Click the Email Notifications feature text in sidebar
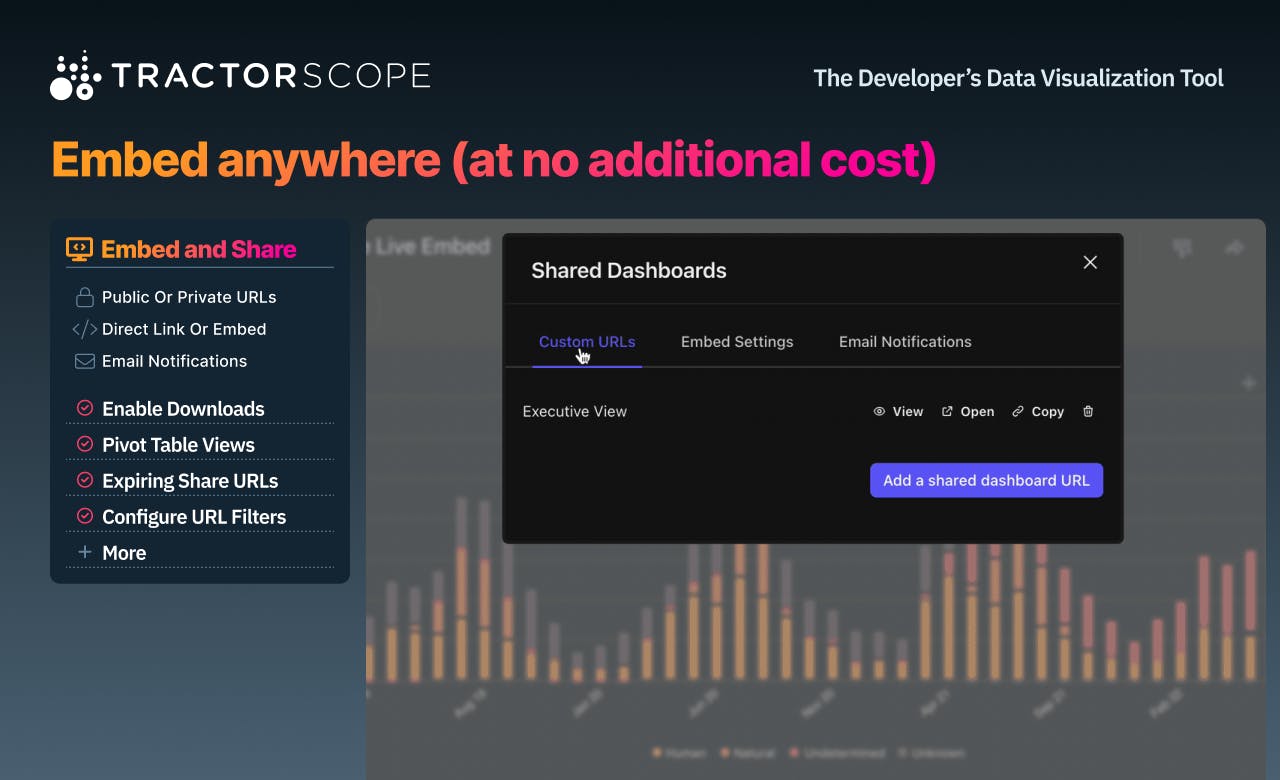 click(174, 361)
